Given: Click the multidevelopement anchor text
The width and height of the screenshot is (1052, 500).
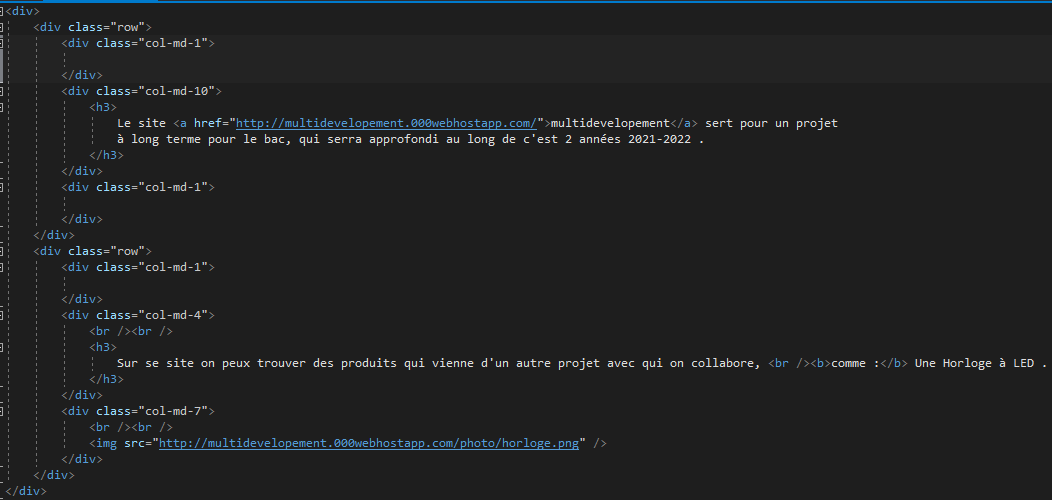Looking at the screenshot, I should pos(610,123).
